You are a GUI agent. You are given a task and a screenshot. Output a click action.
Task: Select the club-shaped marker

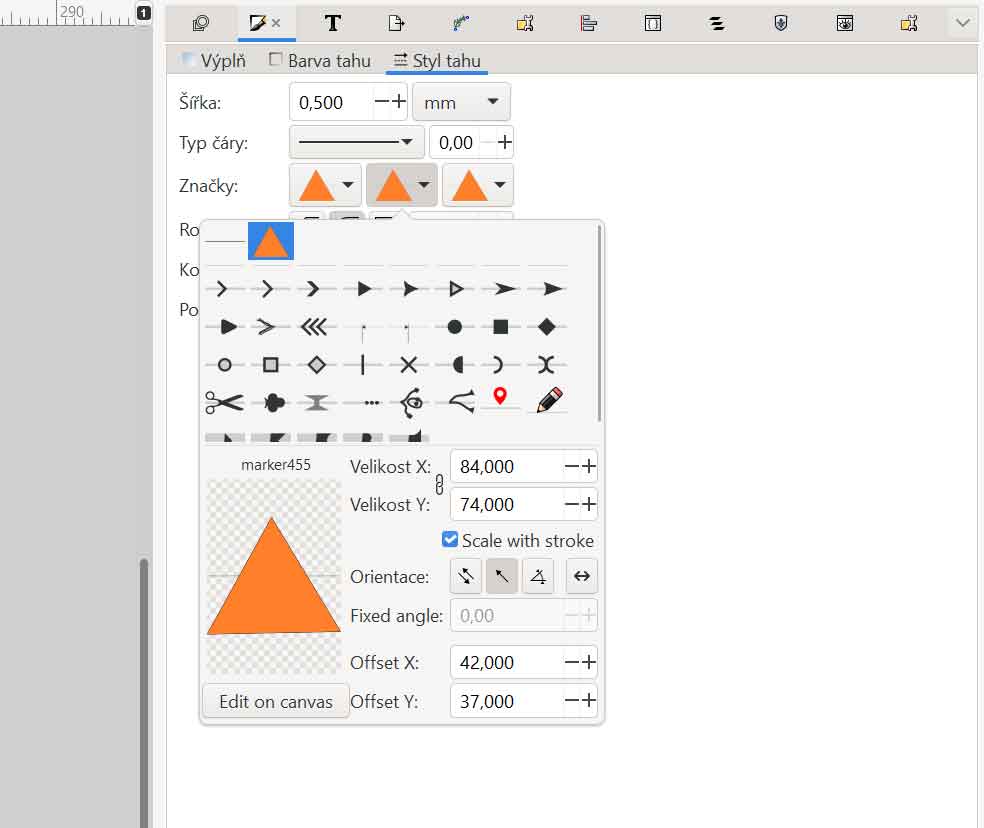(272, 402)
